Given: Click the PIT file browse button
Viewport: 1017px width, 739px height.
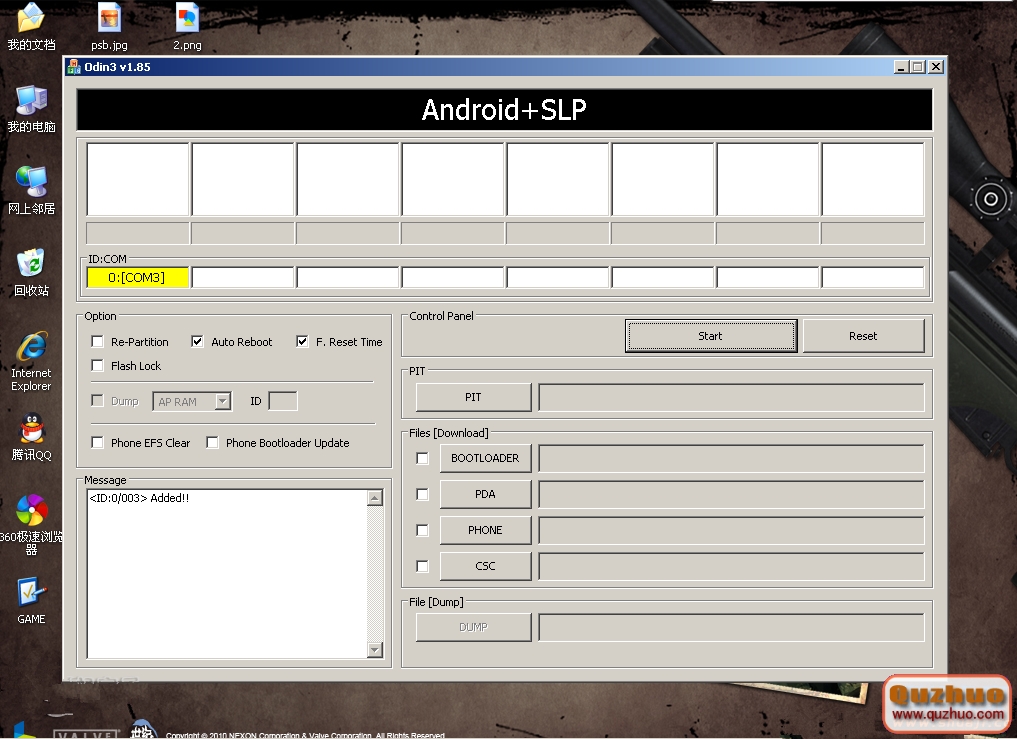Looking at the screenshot, I should click(473, 397).
